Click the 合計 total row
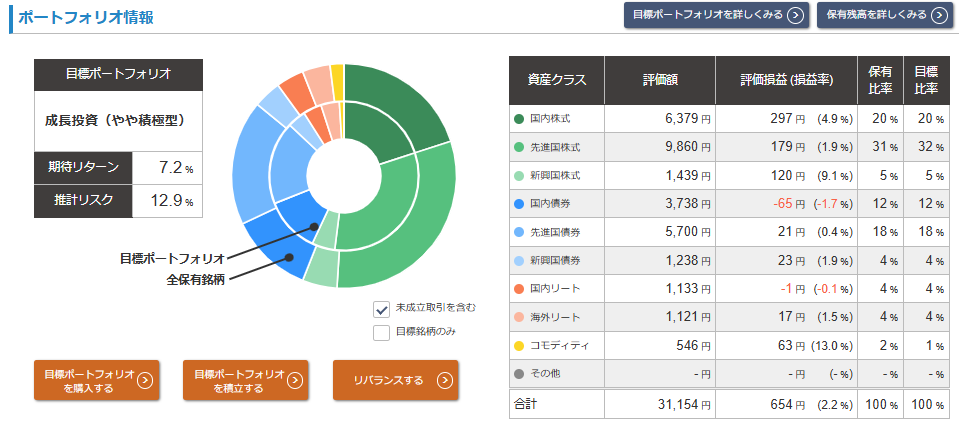This screenshot has width=959, height=426. pyautogui.click(x=526, y=404)
